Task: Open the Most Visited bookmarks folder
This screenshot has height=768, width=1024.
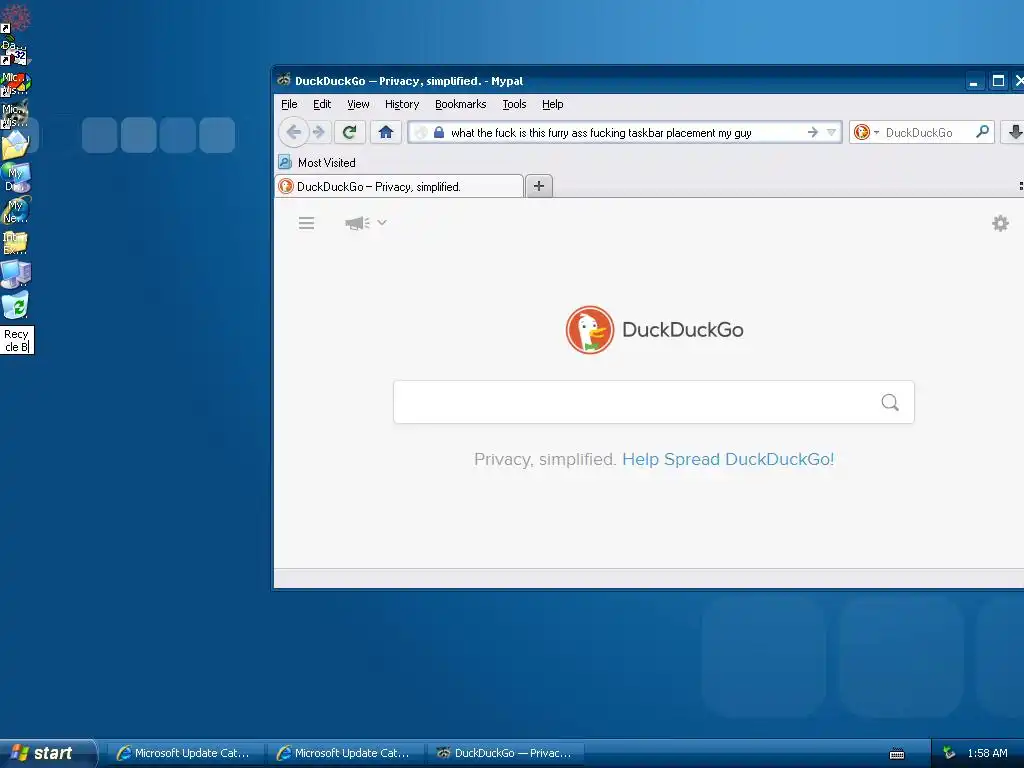Action: coord(317,163)
